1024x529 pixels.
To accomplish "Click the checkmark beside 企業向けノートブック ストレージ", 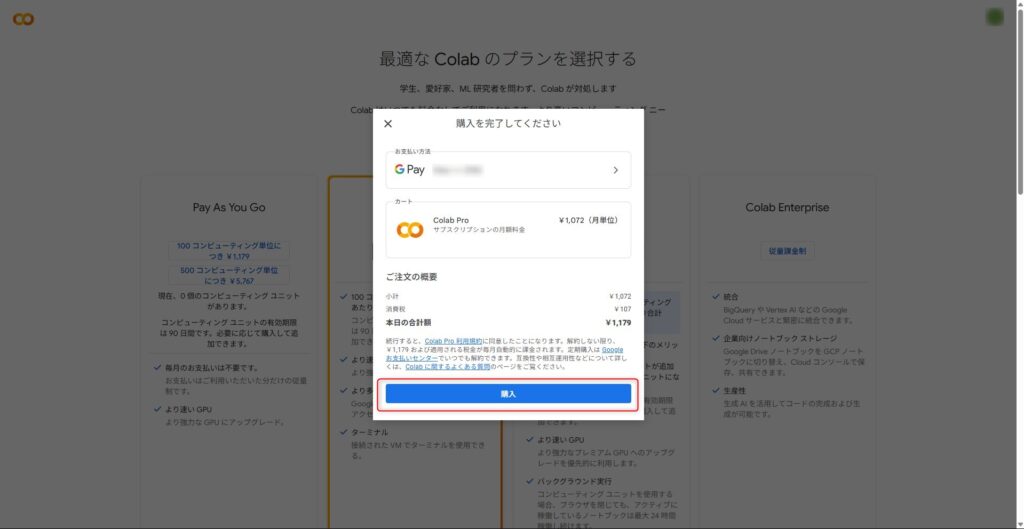I will 716,338.
